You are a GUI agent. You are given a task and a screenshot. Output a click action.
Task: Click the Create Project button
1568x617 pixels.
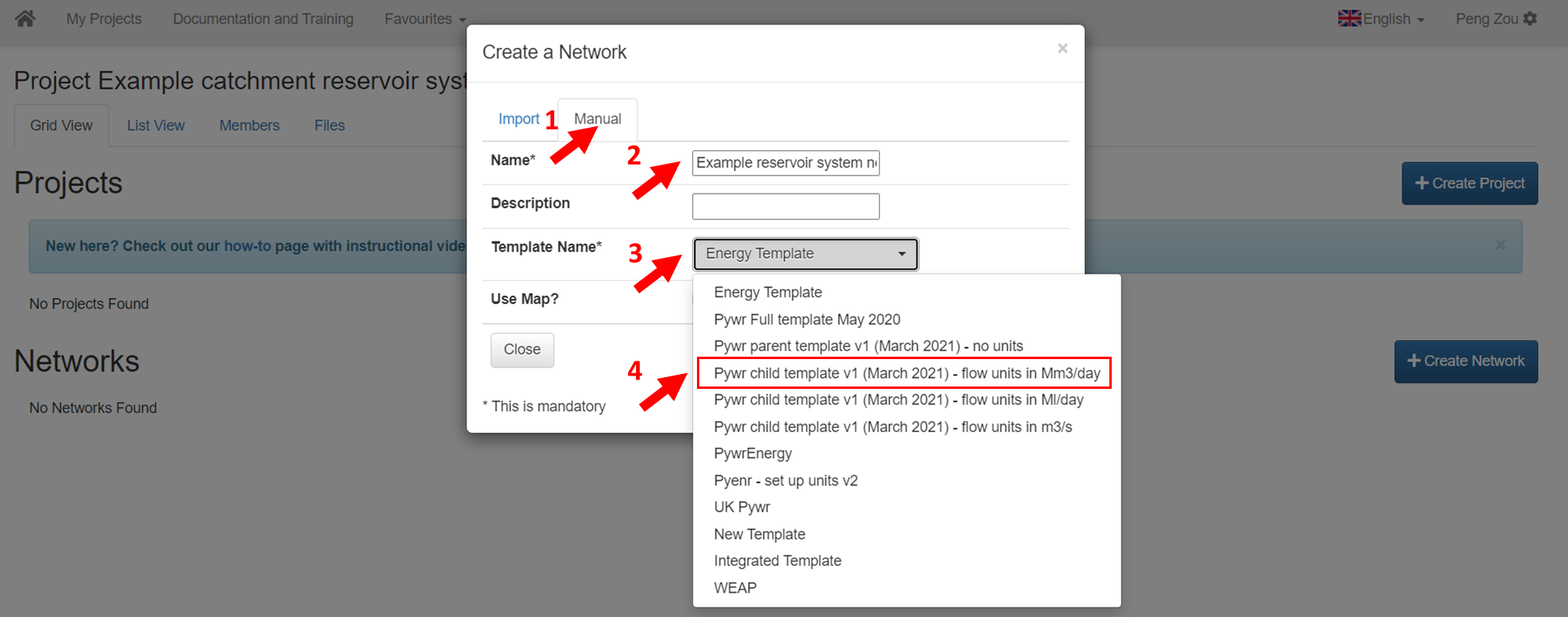click(x=1469, y=183)
